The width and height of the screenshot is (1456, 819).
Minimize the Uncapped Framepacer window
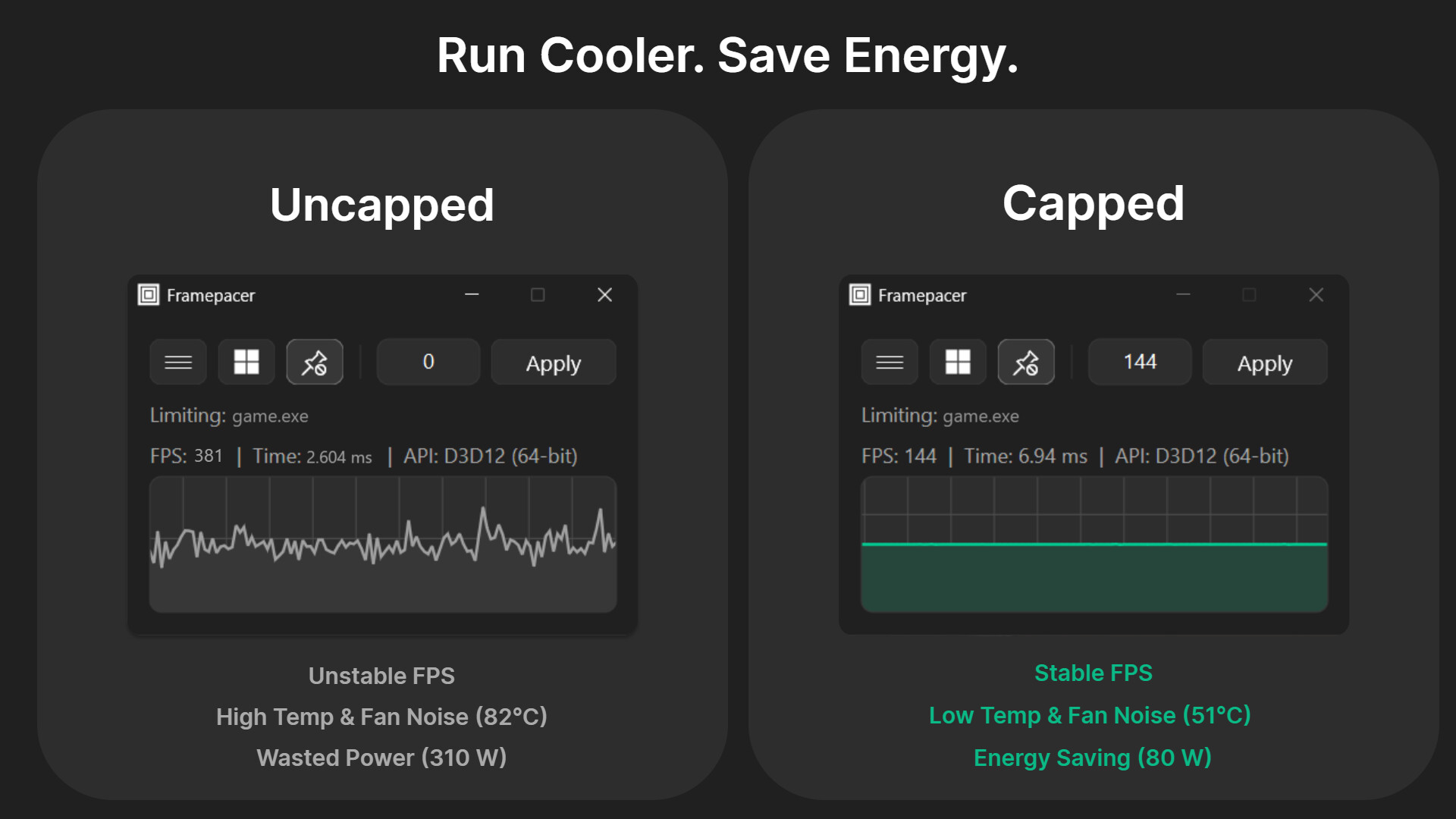coord(472,294)
